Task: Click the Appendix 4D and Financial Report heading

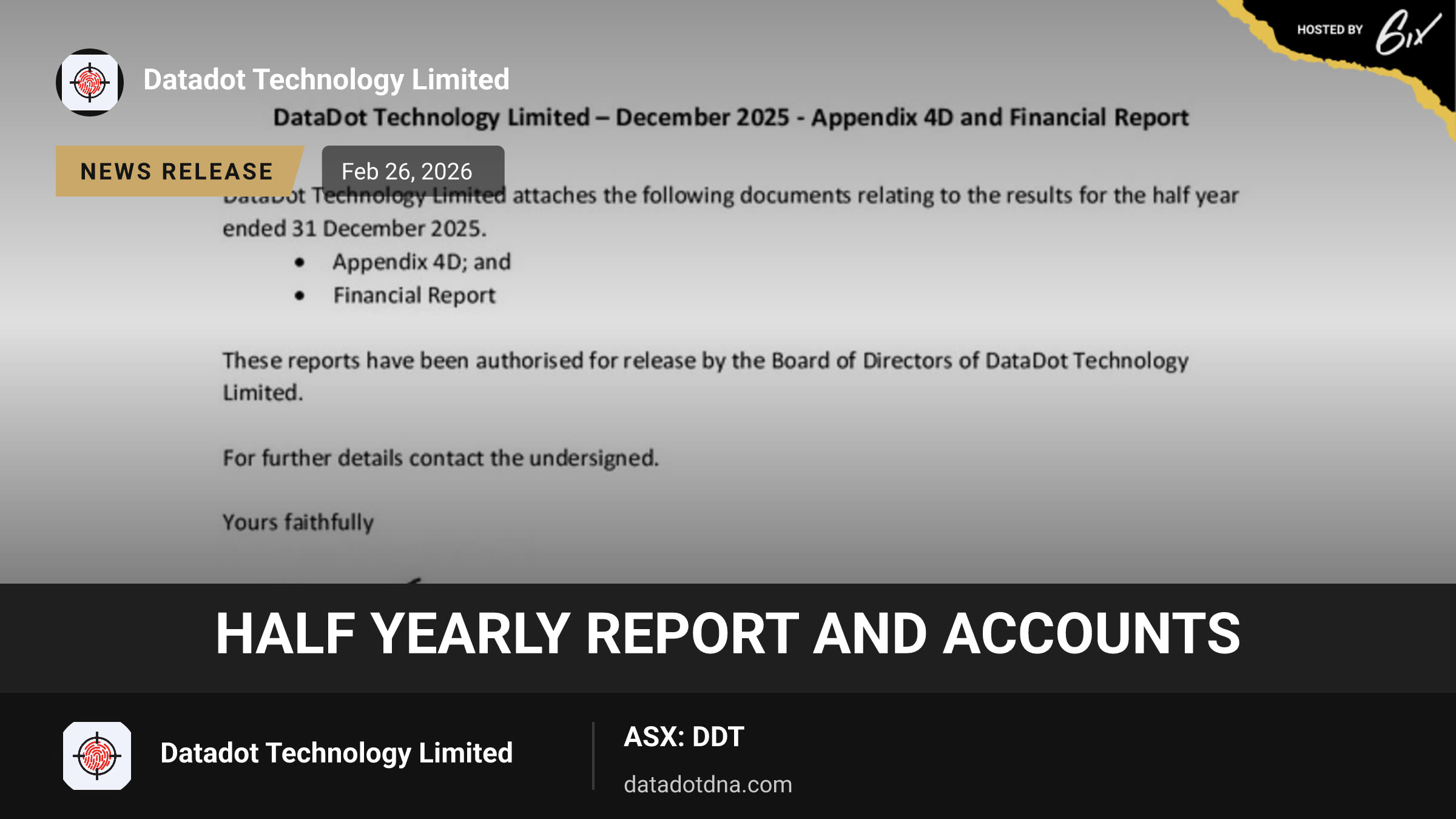Action: [730, 118]
